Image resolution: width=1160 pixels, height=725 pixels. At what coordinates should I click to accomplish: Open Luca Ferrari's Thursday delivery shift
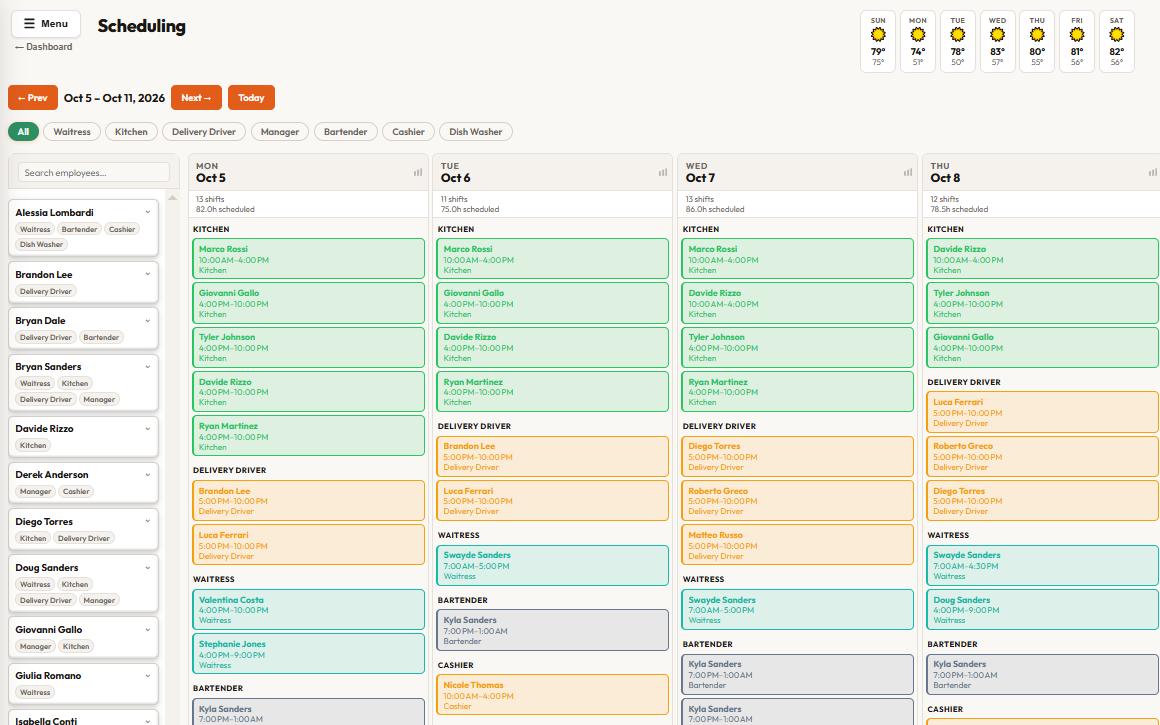tap(1042, 412)
